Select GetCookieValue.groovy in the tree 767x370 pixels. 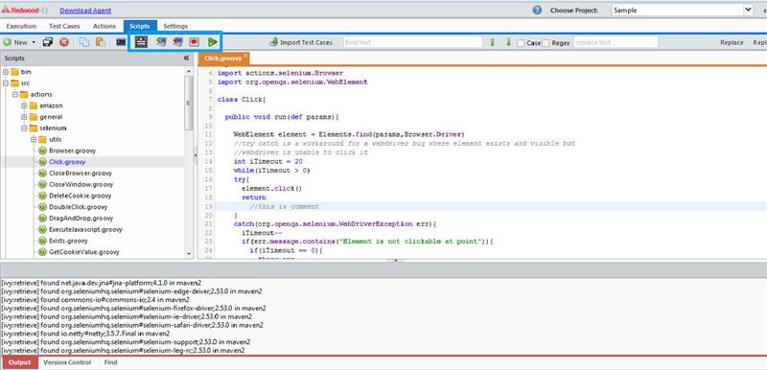tap(84, 252)
